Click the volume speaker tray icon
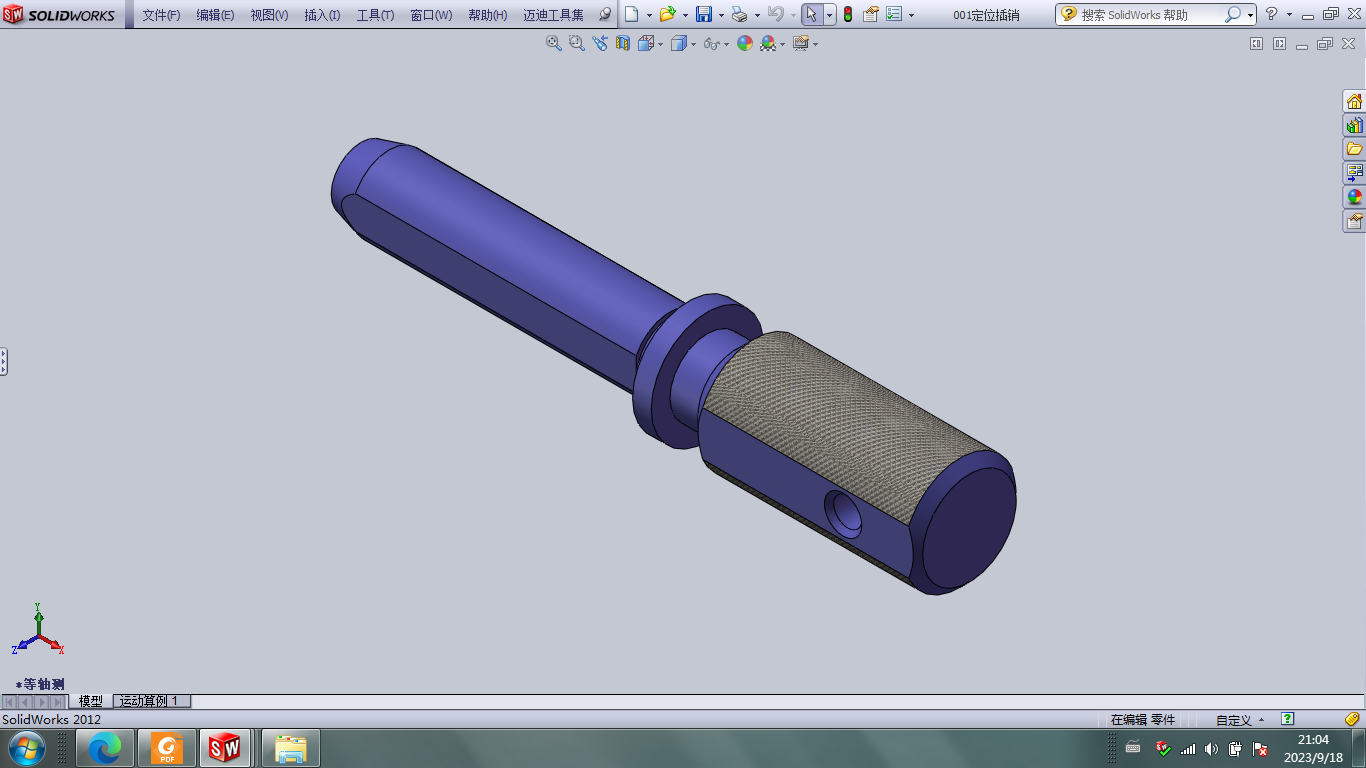Screen dimensions: 1366x768 [x=1211, y=748]
